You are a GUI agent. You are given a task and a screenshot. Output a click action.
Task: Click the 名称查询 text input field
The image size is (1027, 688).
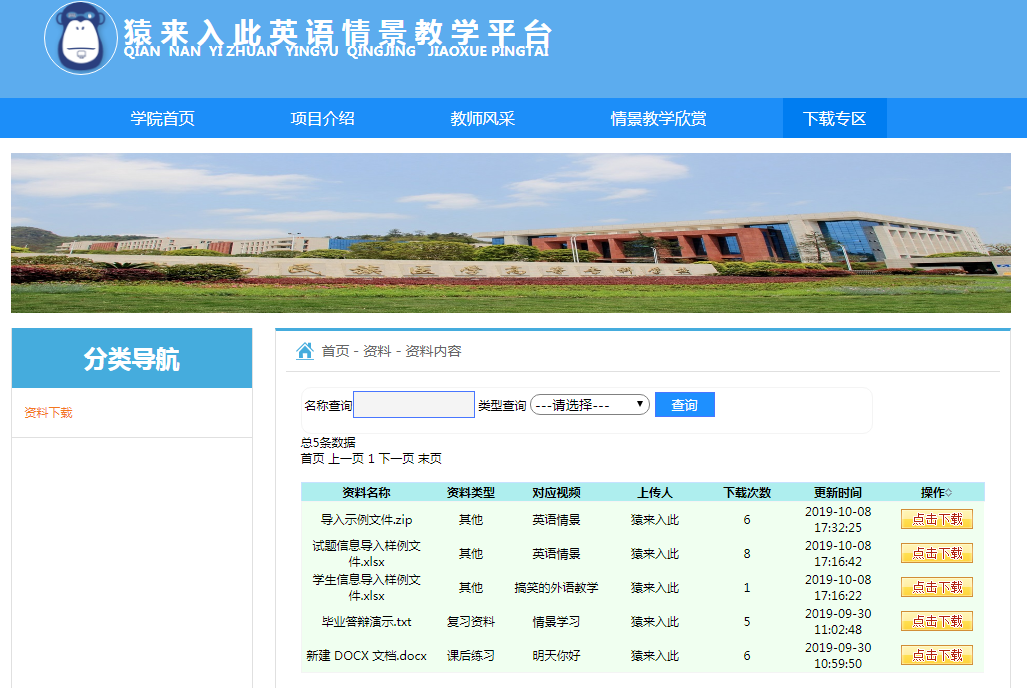tap(414, 405)
